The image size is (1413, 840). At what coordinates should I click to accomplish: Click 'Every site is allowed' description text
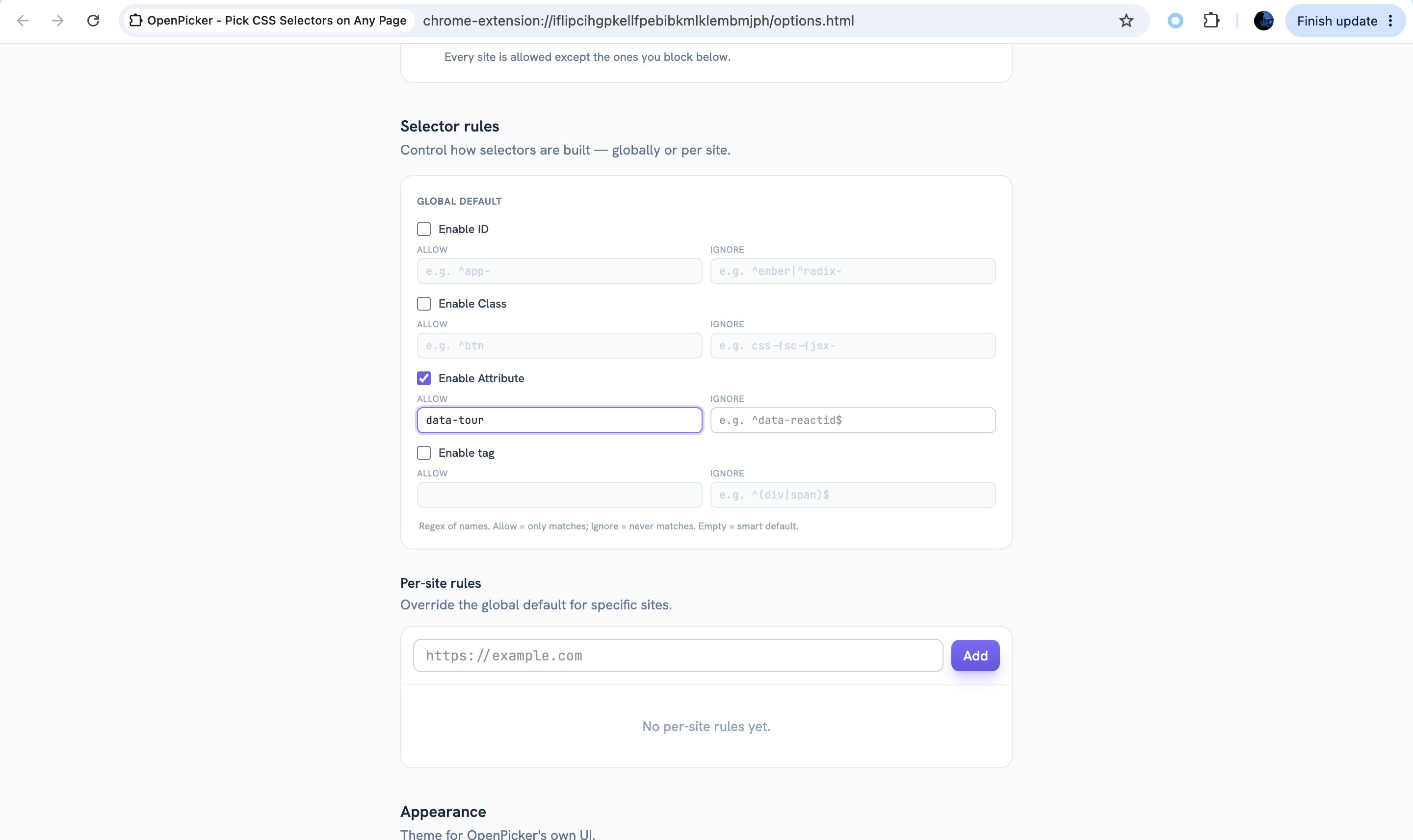pyautogui.click(x=587, y=57)
